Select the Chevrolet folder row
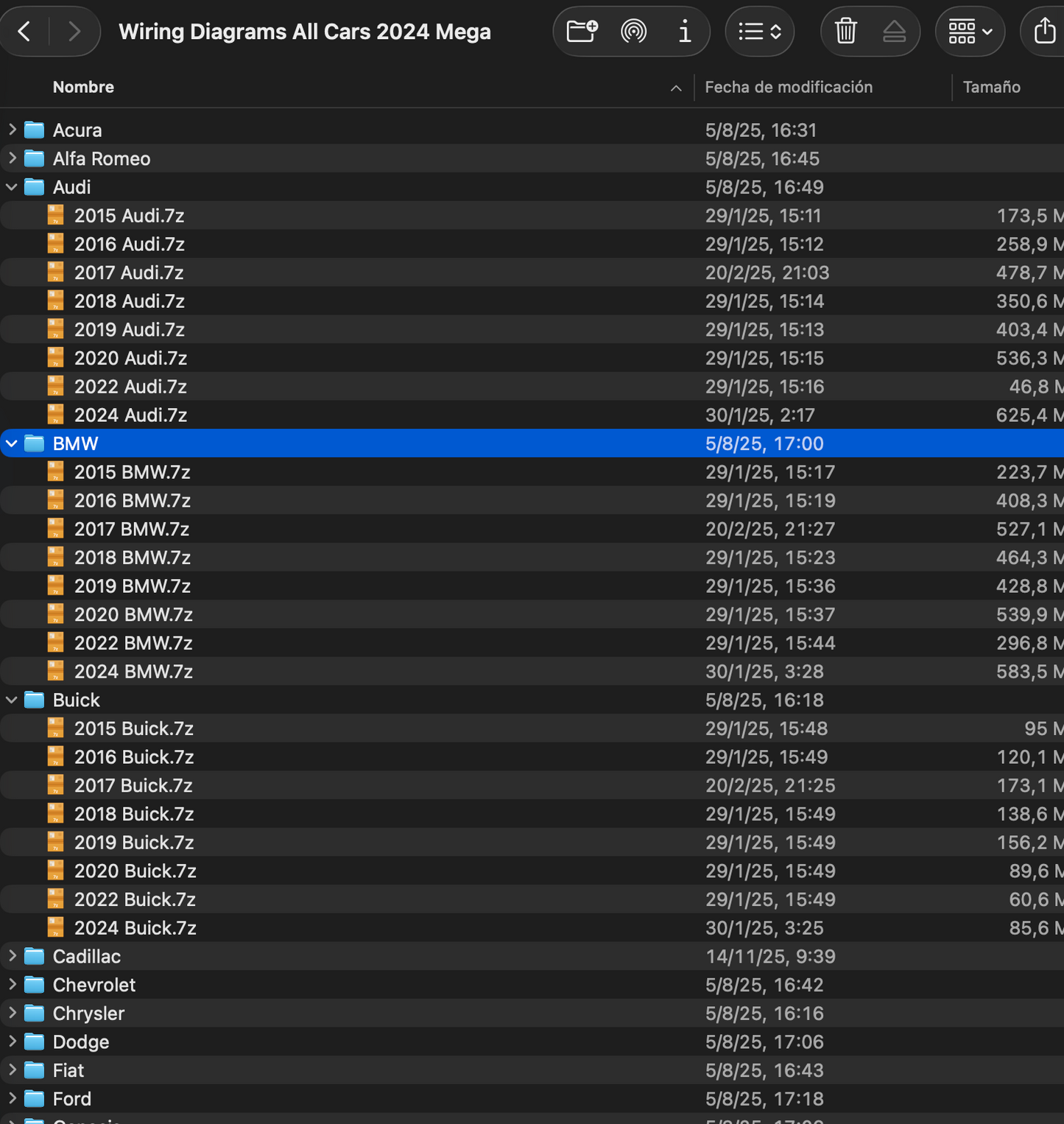The image size is (1064, 1124). point(94,985)
